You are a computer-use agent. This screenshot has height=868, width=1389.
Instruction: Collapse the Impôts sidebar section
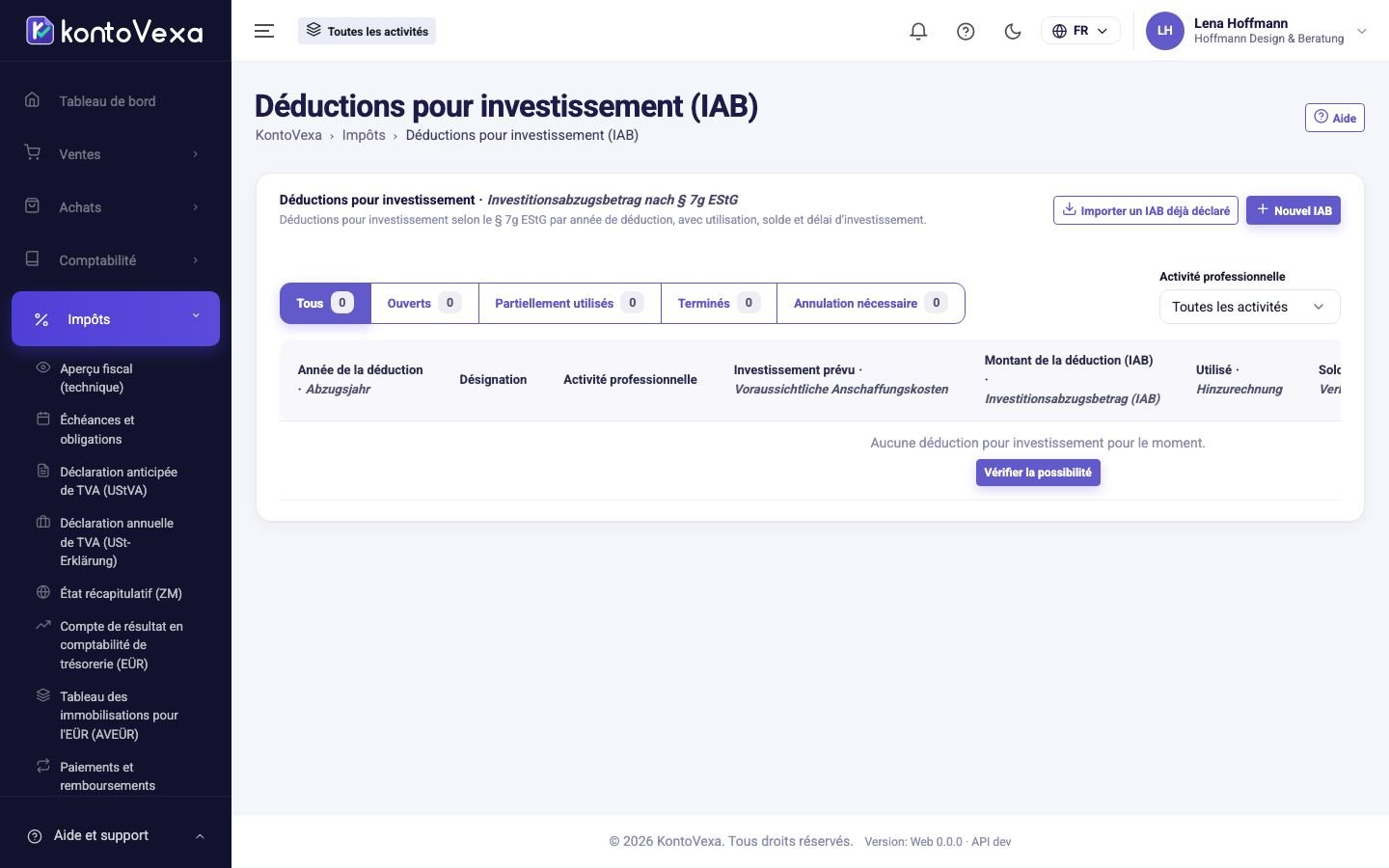click(116, 318)
